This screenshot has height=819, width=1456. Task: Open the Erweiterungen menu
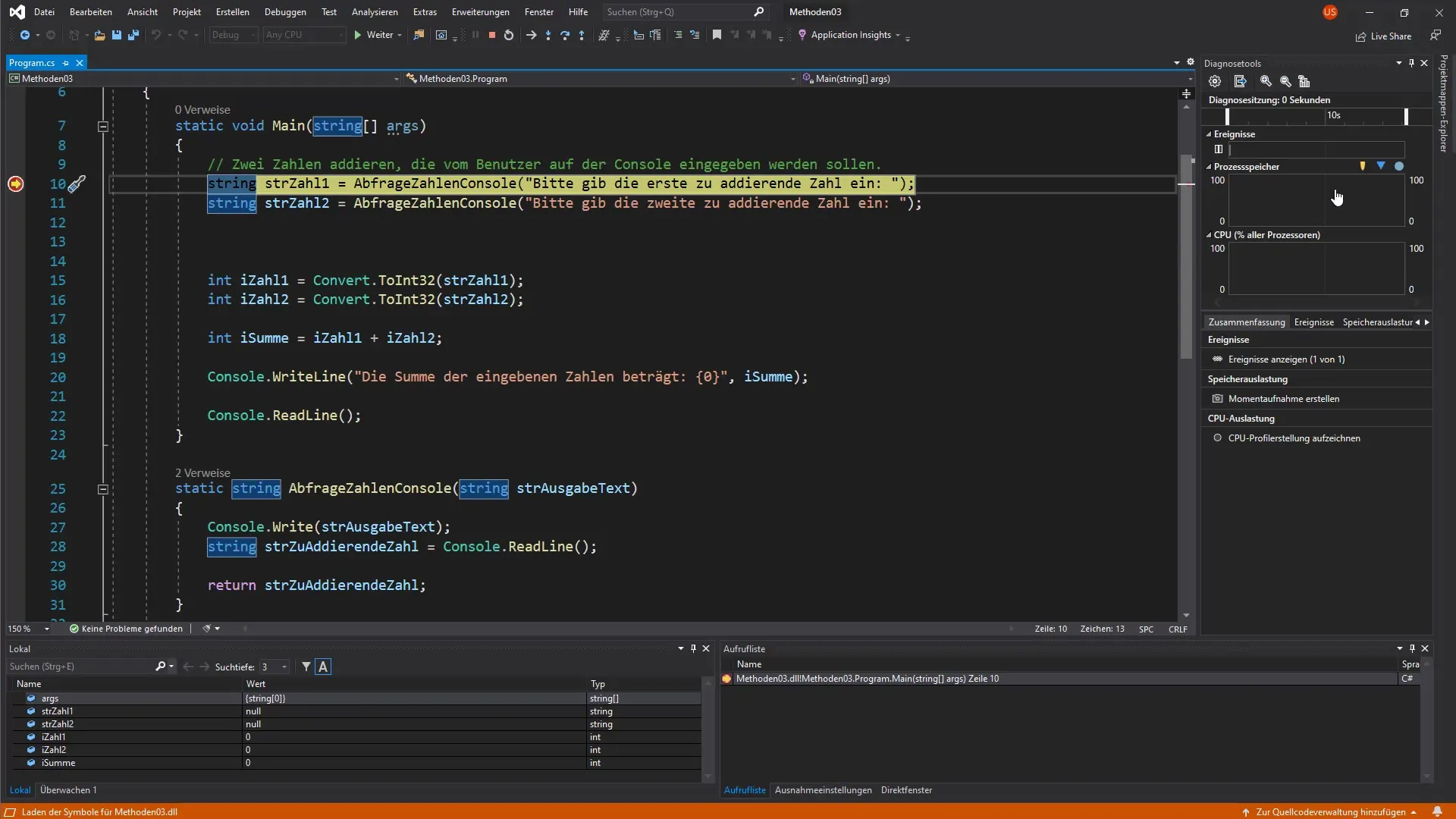tap(480, 12)
